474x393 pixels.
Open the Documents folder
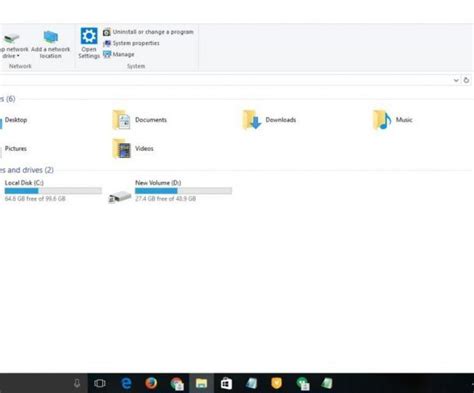point(140,120)
